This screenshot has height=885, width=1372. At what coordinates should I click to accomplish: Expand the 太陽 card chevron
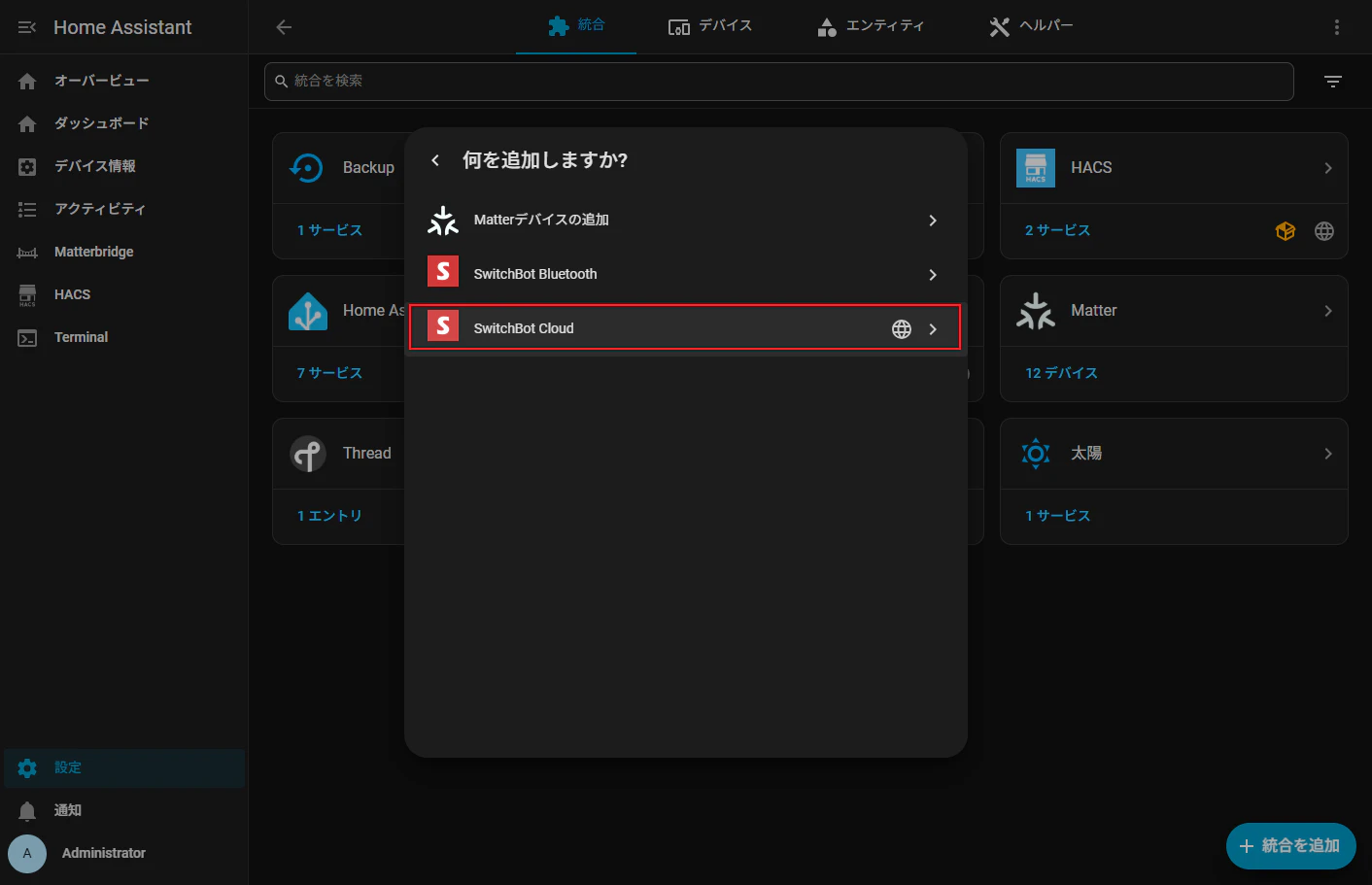(1328, 454)
